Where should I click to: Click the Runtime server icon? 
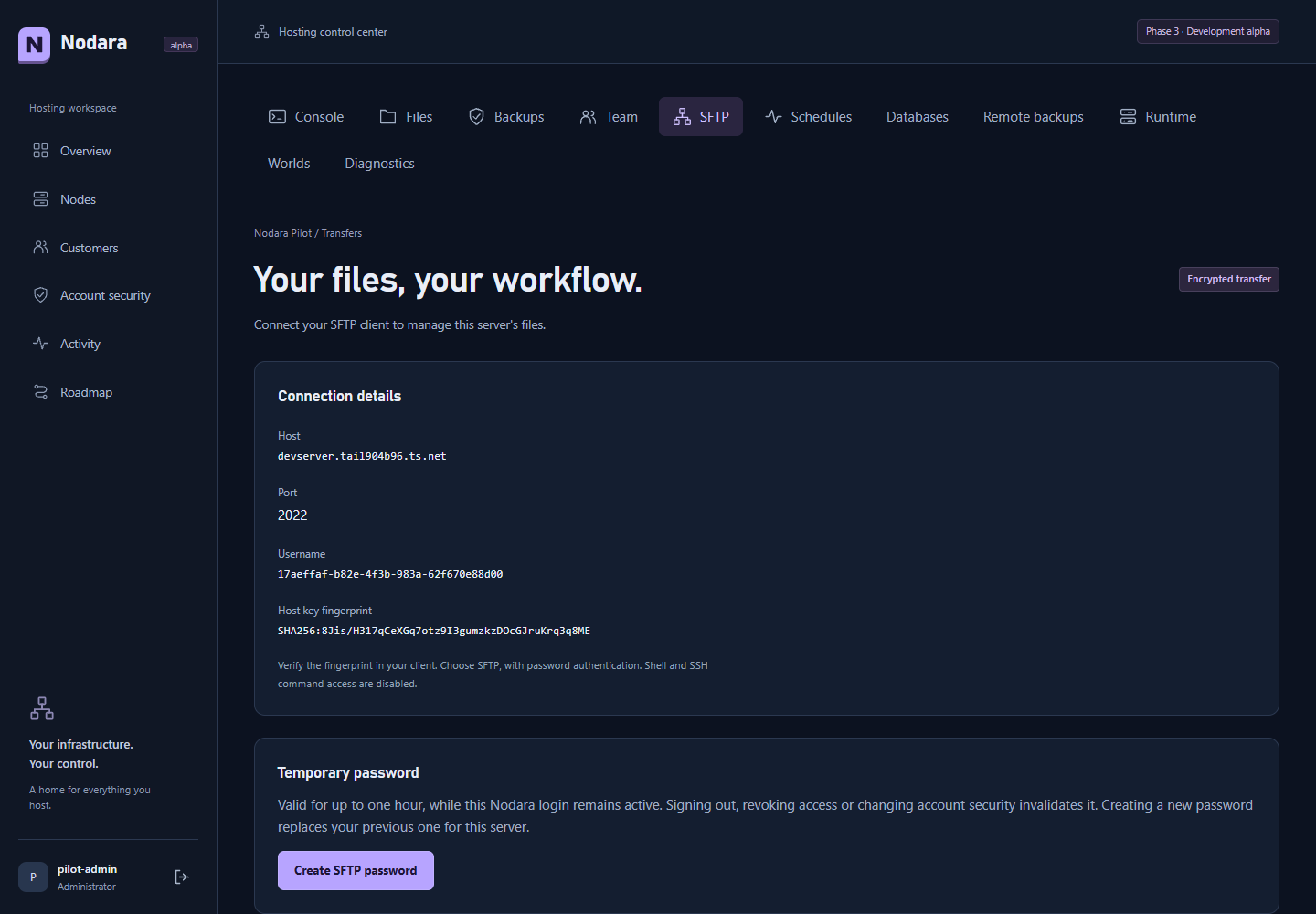tap(1128, 117)
